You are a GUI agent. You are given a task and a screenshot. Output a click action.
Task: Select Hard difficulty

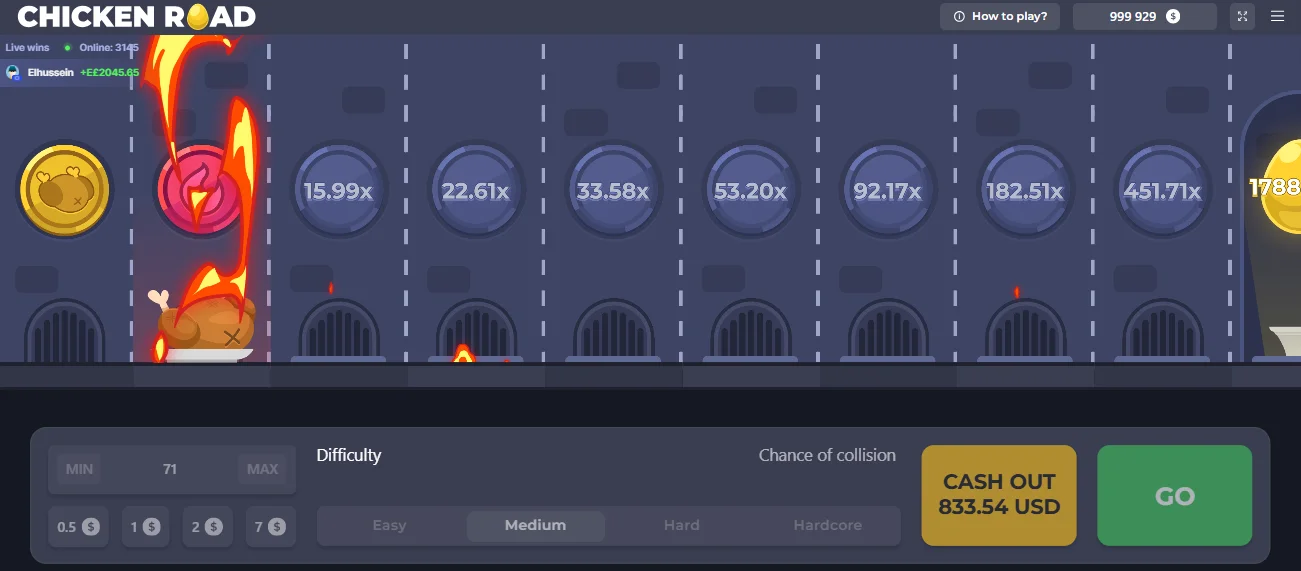coord(682,525)
